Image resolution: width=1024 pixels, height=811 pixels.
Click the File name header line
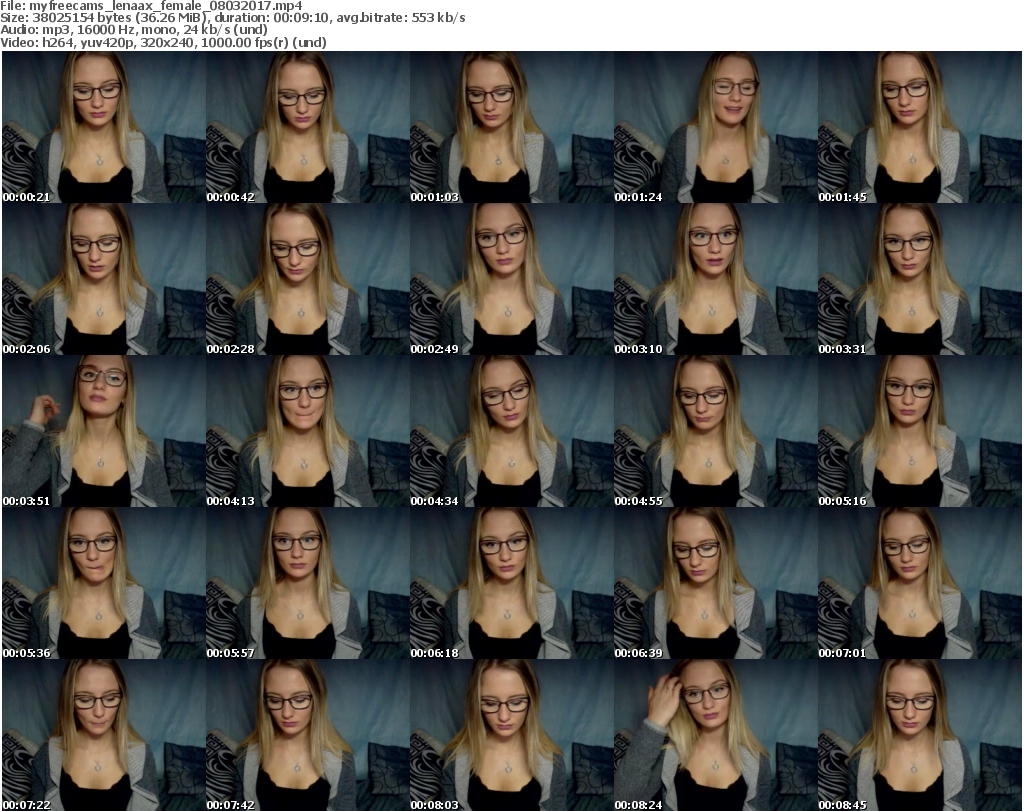click(152, 6)
